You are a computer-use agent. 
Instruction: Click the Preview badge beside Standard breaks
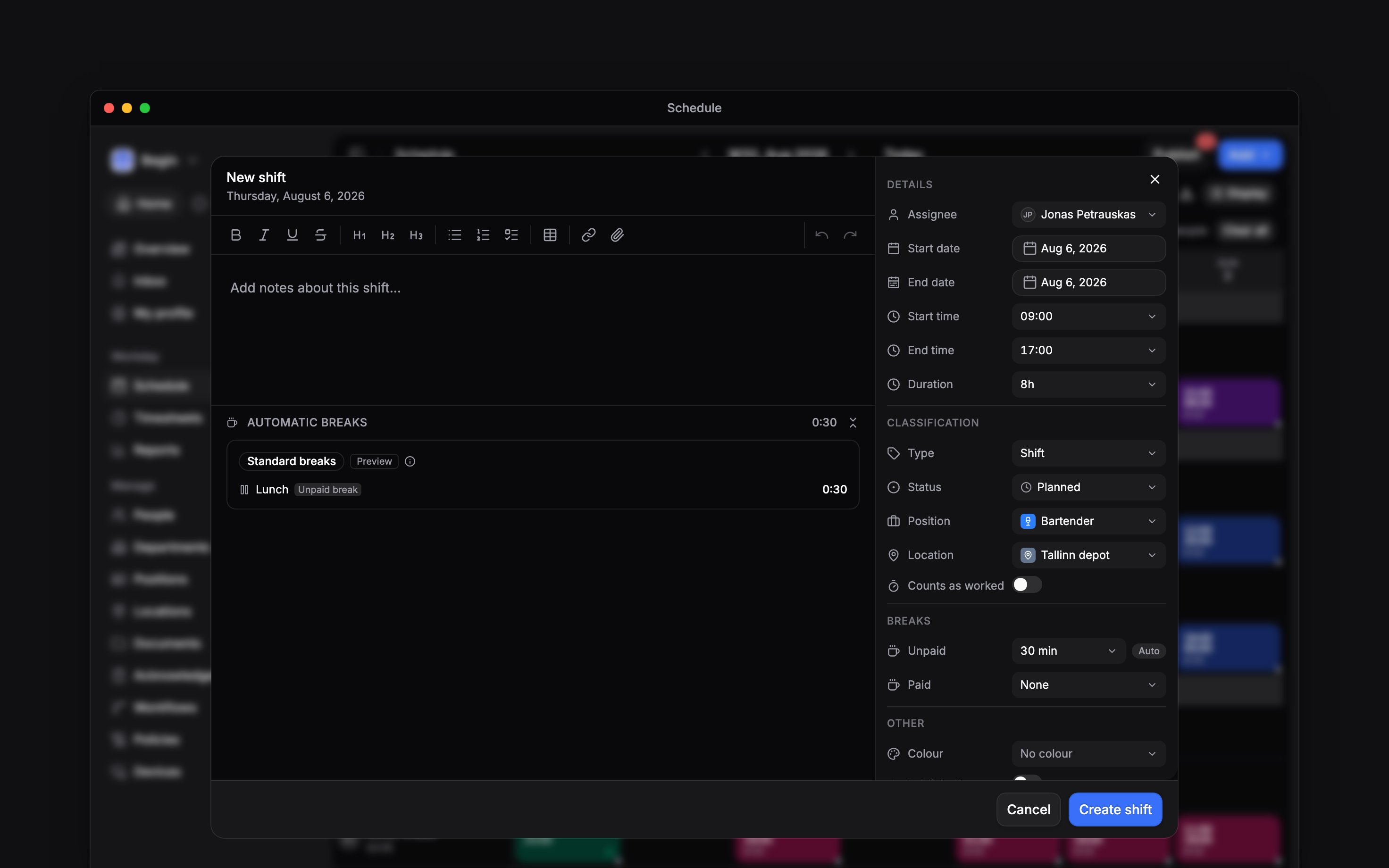[x=374, y=461]
